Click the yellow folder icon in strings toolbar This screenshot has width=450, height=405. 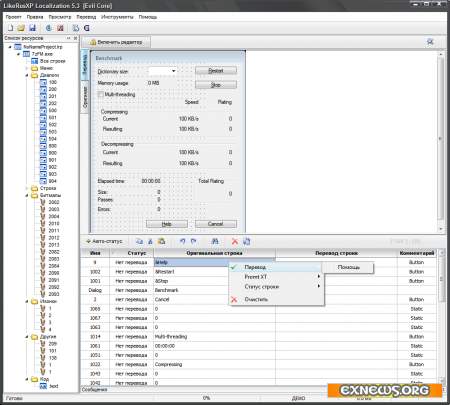click(162, 241)
